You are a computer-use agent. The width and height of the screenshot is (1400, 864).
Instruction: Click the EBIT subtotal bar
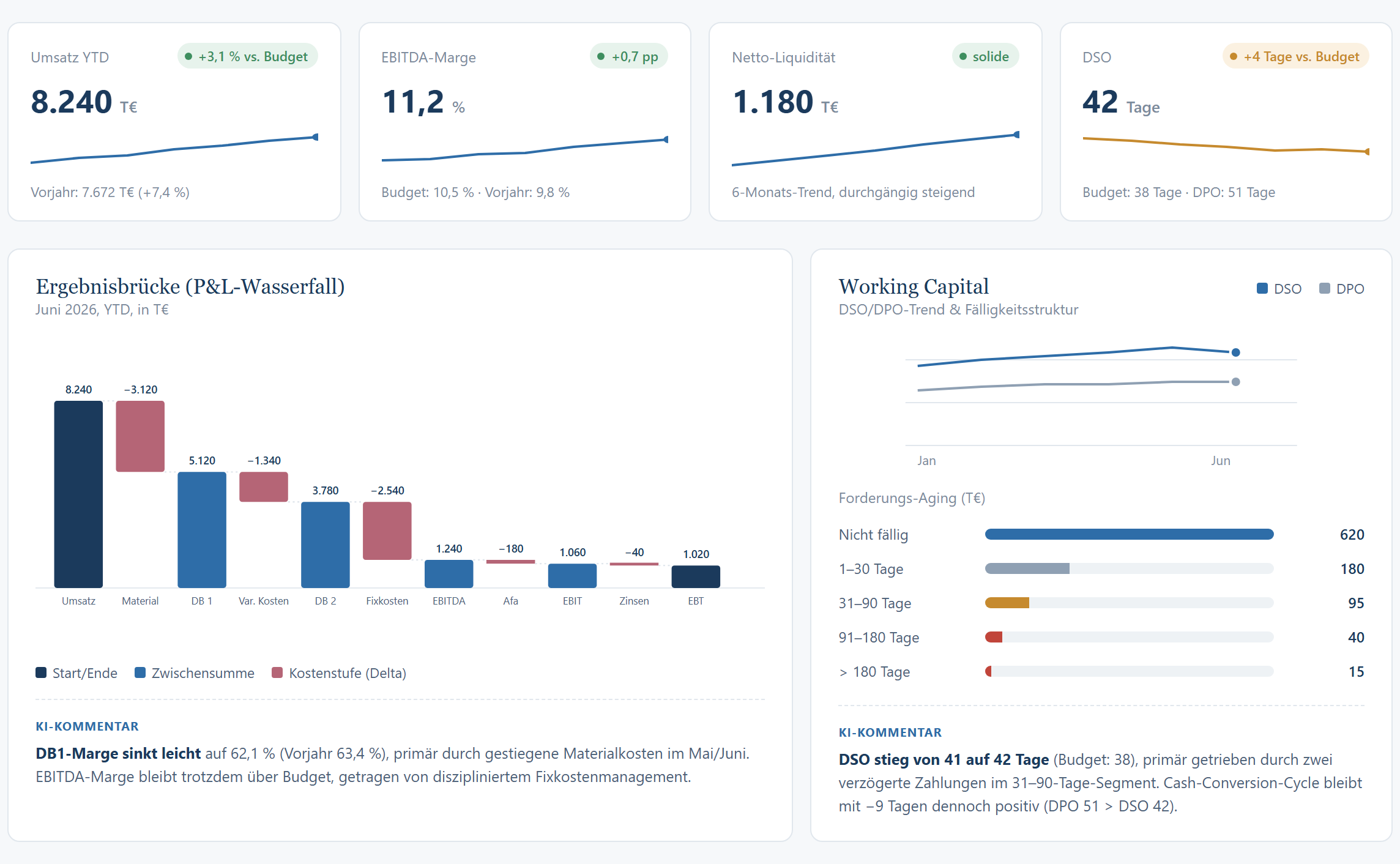(573, 576)
